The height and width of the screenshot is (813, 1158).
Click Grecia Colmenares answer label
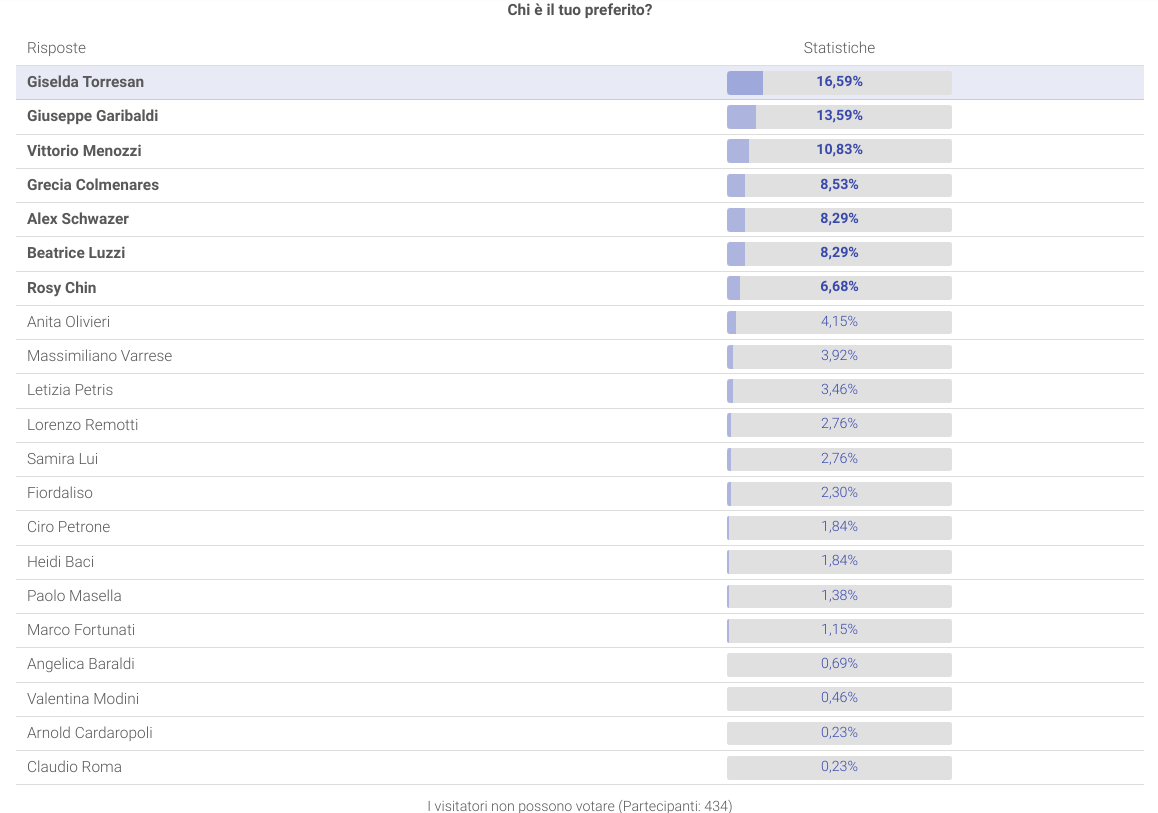[93, 185]
